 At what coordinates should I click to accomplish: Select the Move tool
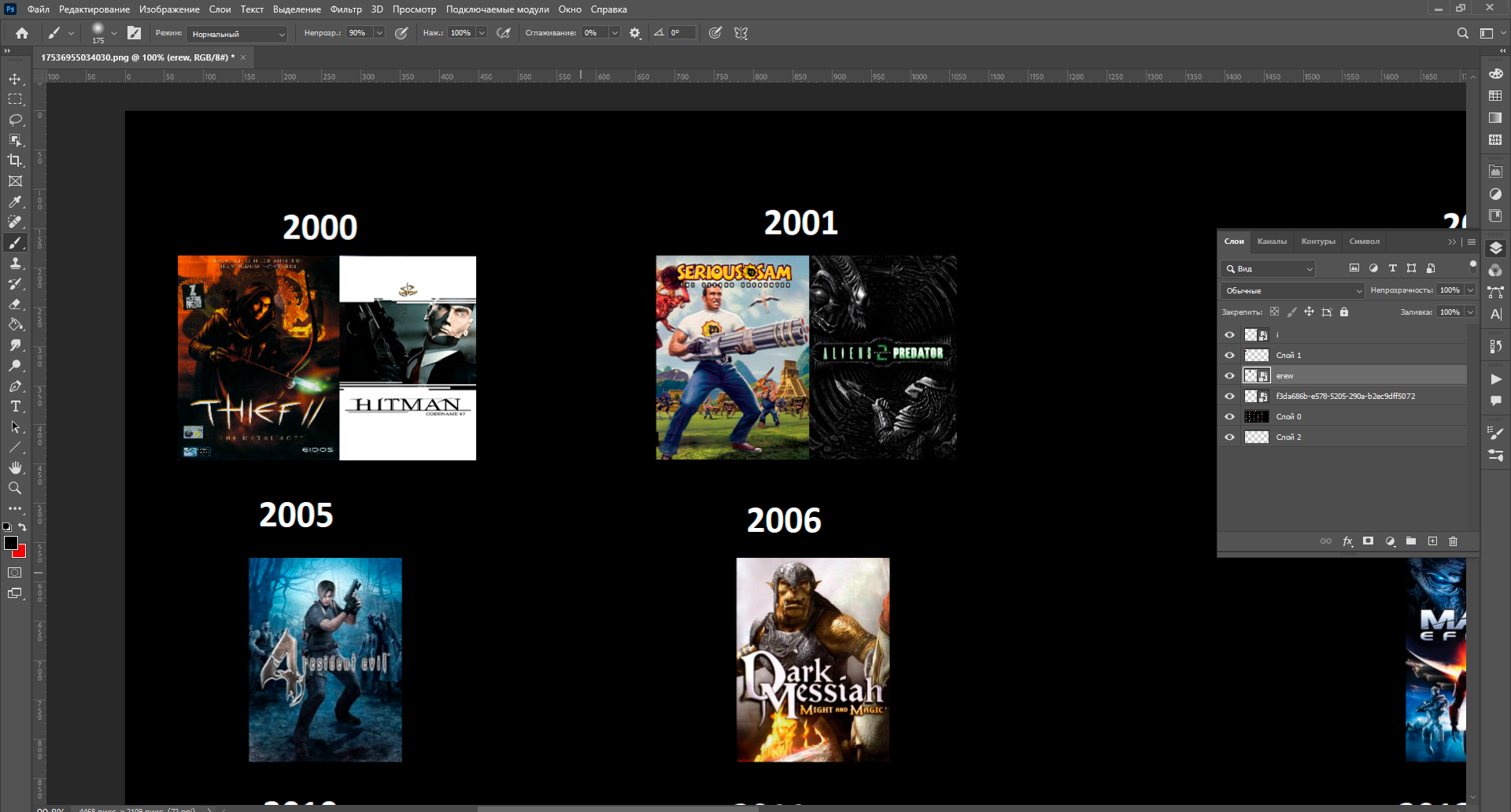15,79
